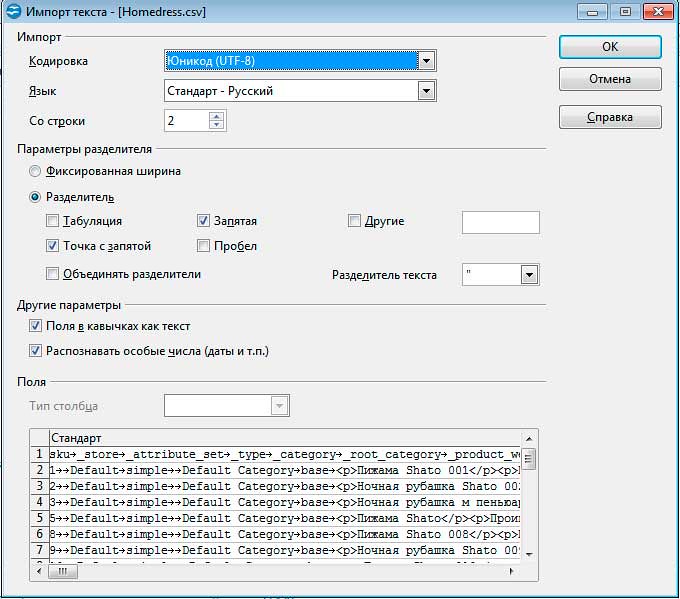The width and height of the screenshot is (680, 599).
Task: Open the Разделитель текста dropdown
Action: [529, 275]
